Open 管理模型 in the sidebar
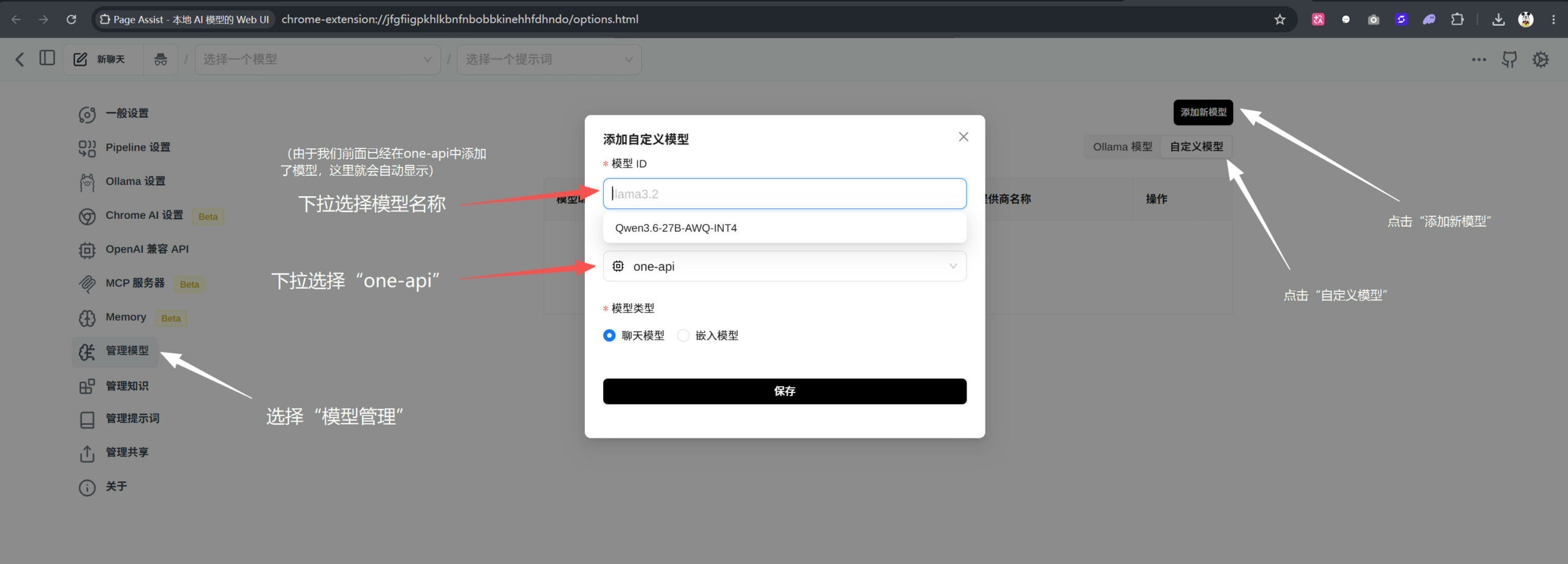This screenshot has height=564, width=1568. (x=115, y=351)
